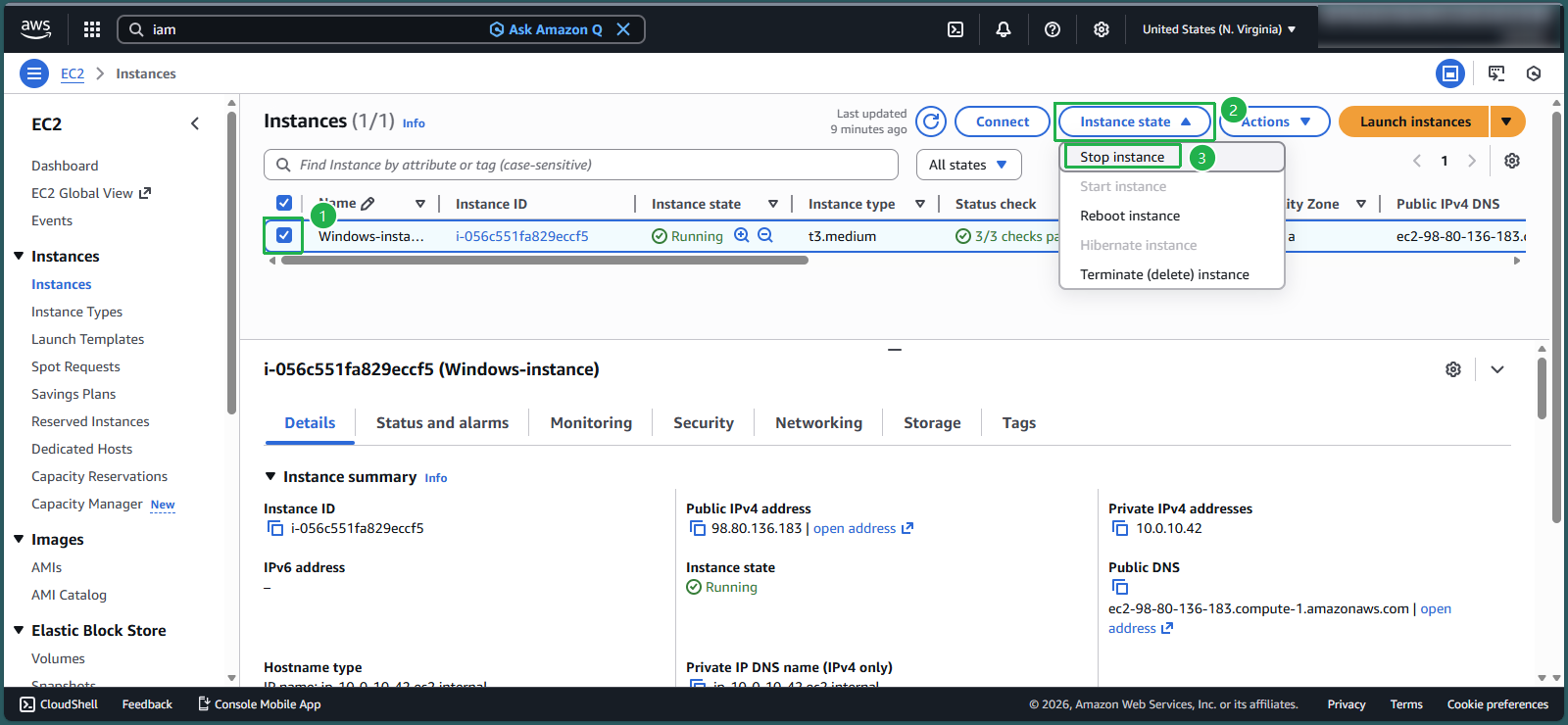Copy the Public DNS name

(1120, 587)
